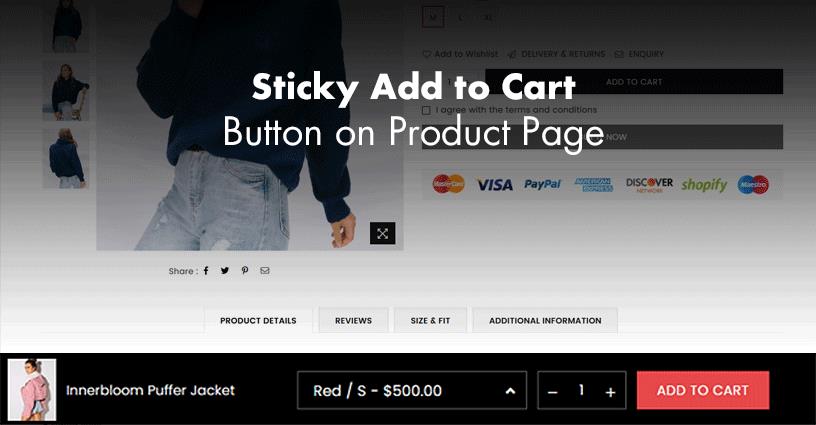
Task: Switch to the Reviews tab
Action: tap(353, 320)
